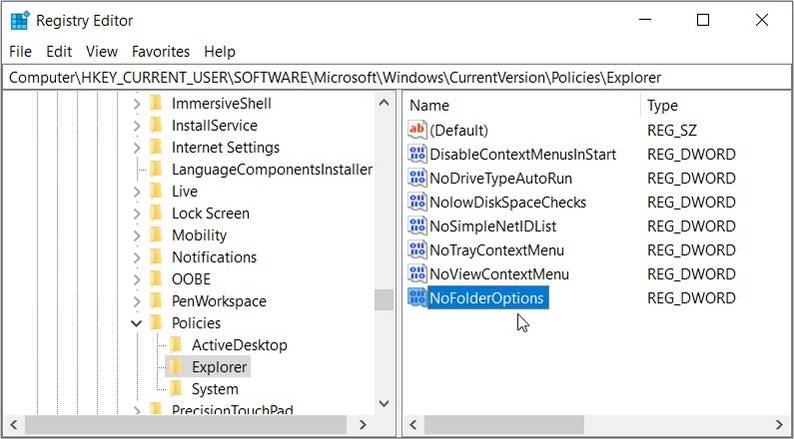Click the values pane horizontal scroll right arrow

point(779,424)
